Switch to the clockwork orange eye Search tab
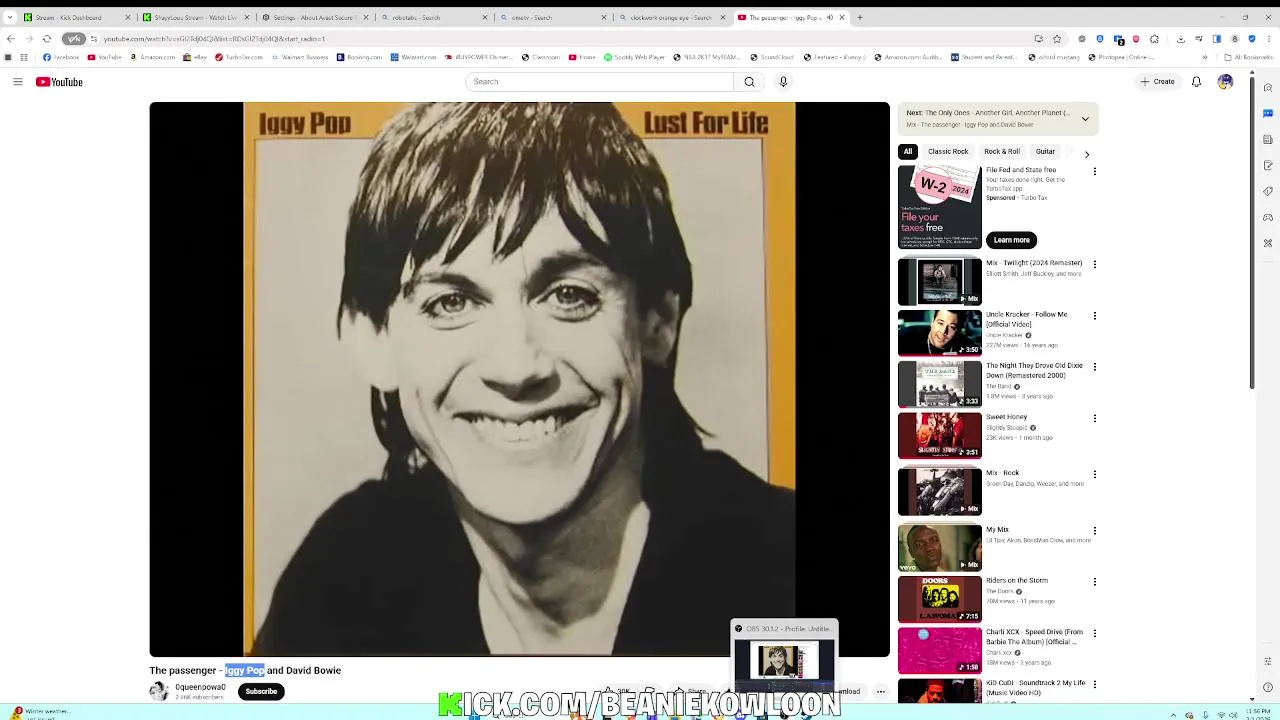This screenshot has height=720, width=1280. click(x=670, y=17)
